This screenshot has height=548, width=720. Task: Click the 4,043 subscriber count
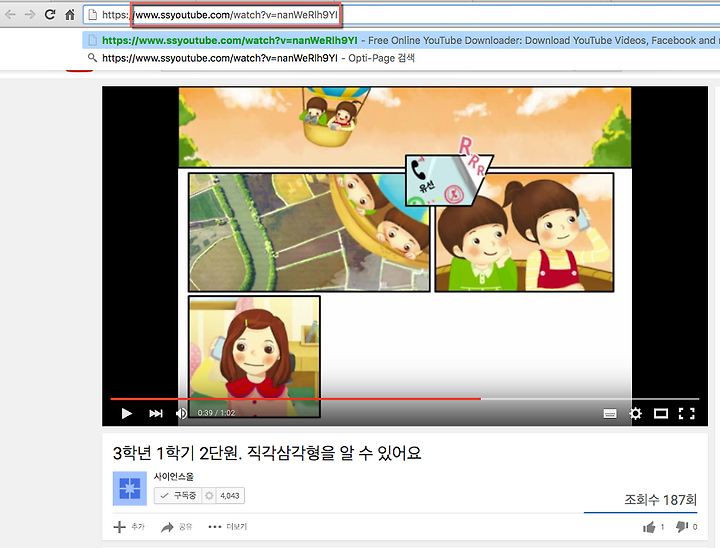(230, 496)
